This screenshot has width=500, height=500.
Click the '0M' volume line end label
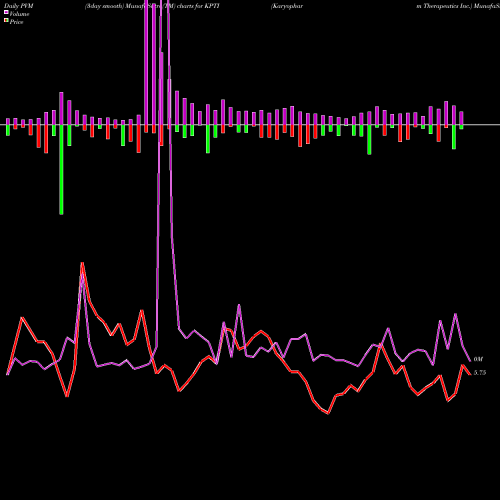(478, 359)
